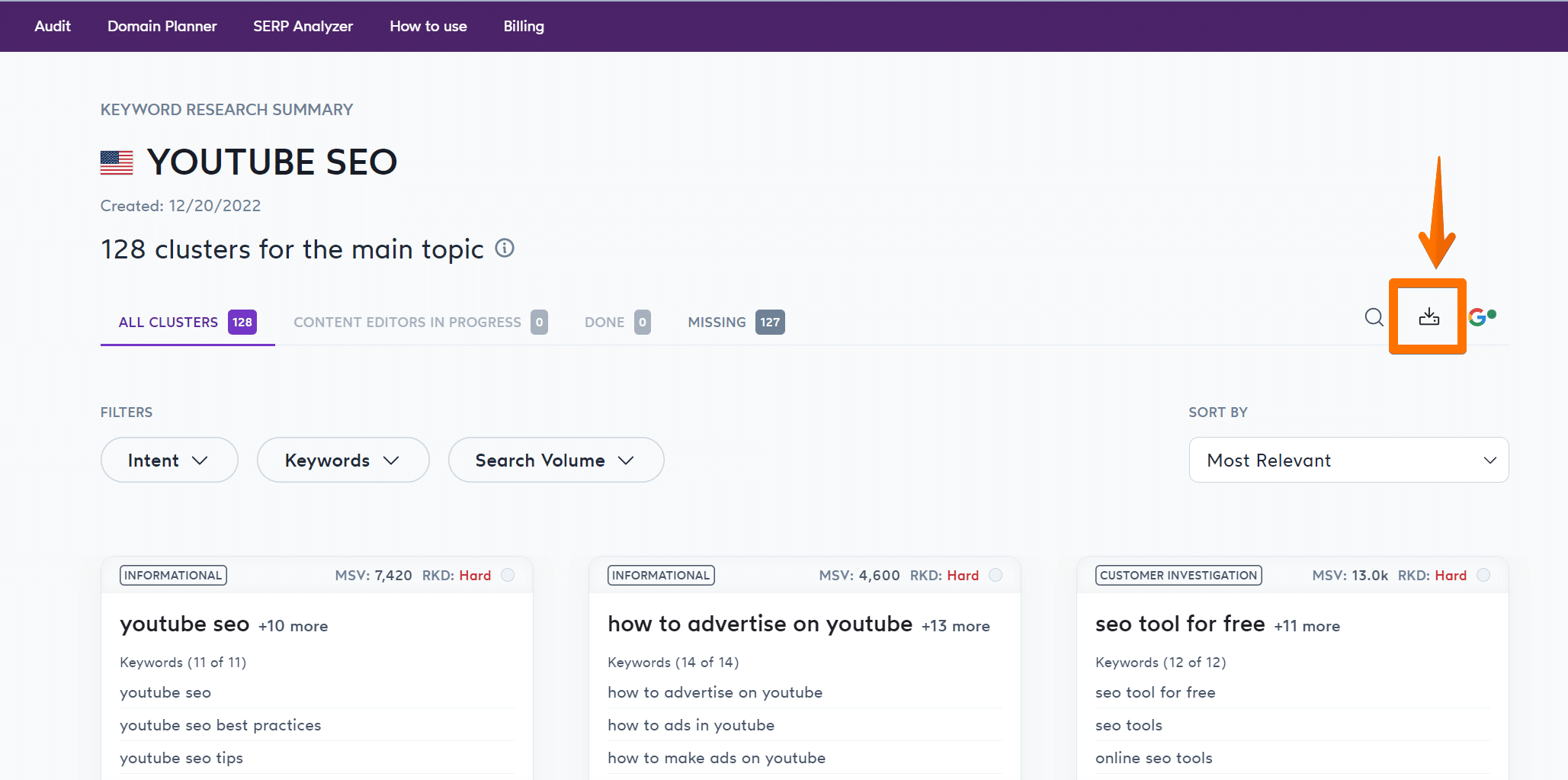This screenshot has height=780, width=1568.
Task: Switch to All Clusters tab
Action: pos(188,323)
